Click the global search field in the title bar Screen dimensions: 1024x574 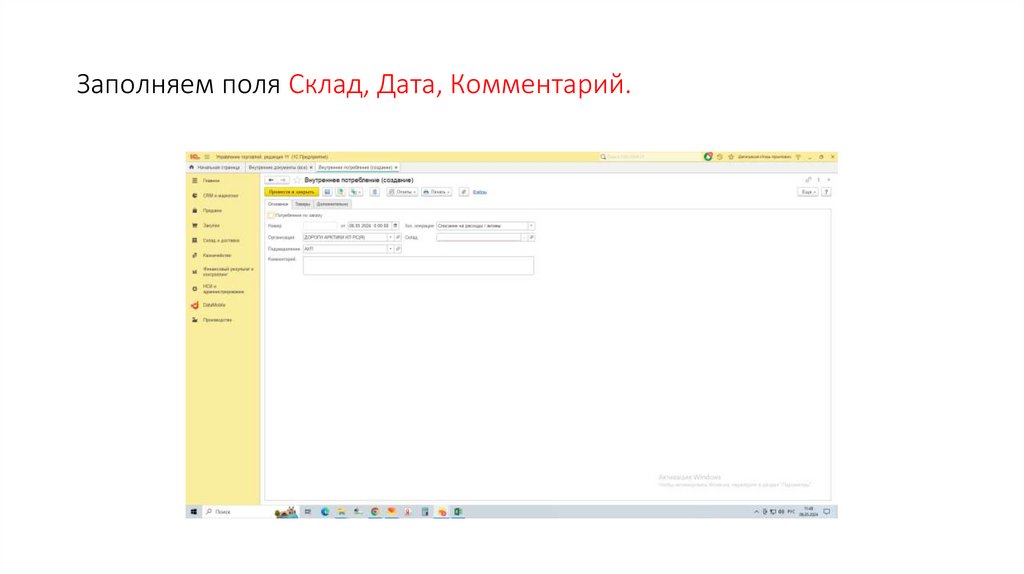coord(650,157)
